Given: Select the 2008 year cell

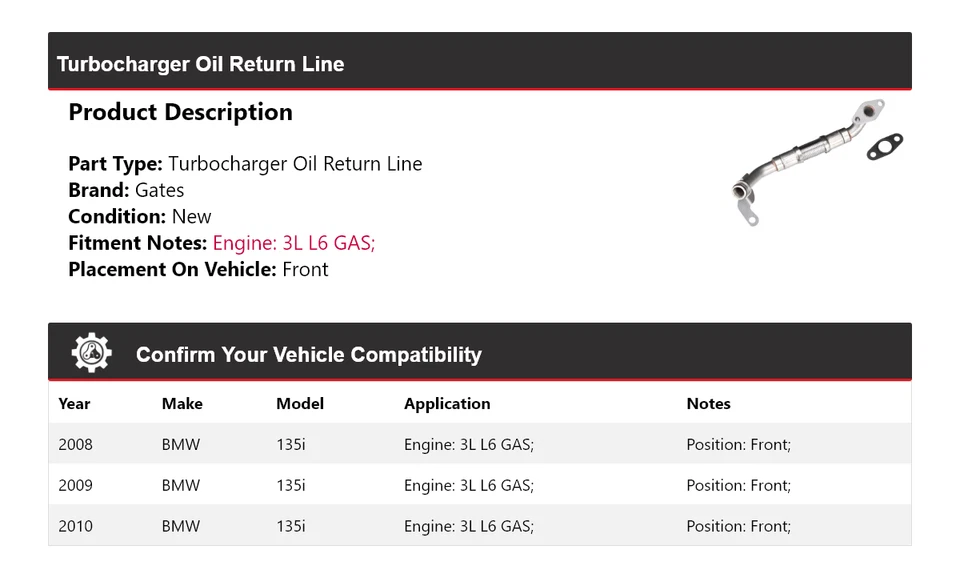Looking at the screenshot, I should point(75,444).
